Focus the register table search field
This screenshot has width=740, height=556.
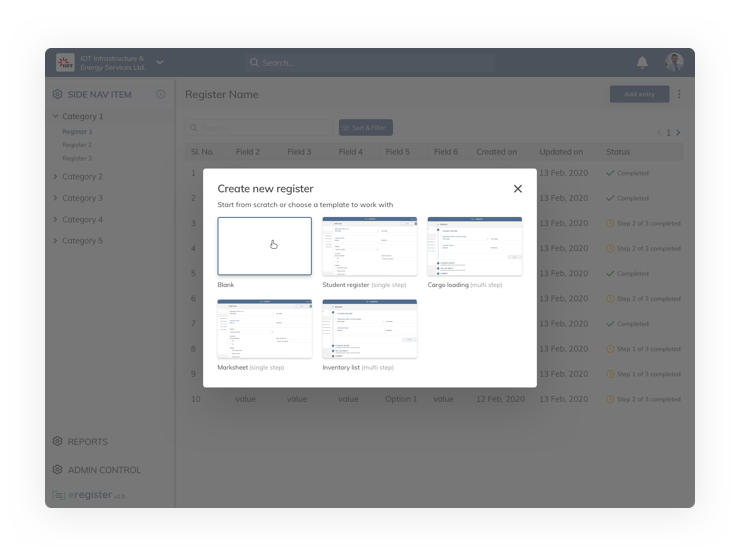tap(259, 127)
